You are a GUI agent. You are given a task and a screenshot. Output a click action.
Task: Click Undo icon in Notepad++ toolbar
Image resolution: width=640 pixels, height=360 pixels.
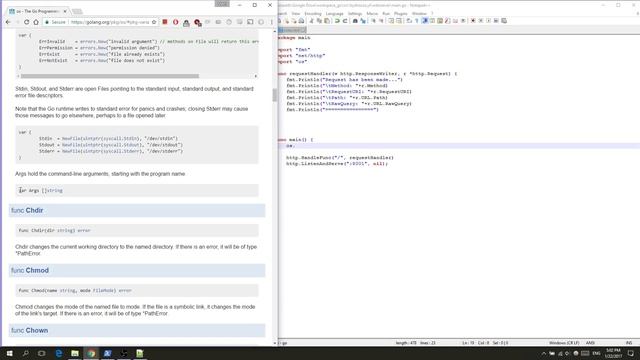click(x=337, y=21)
